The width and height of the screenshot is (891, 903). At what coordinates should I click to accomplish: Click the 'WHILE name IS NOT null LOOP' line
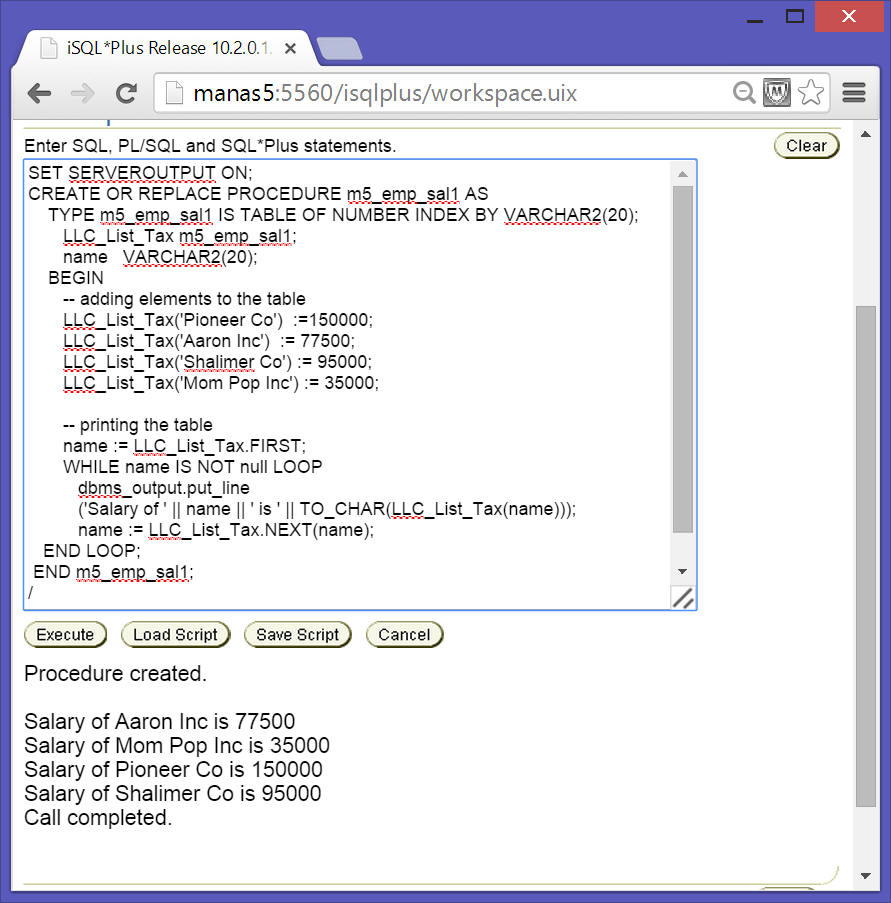point(193,467)
